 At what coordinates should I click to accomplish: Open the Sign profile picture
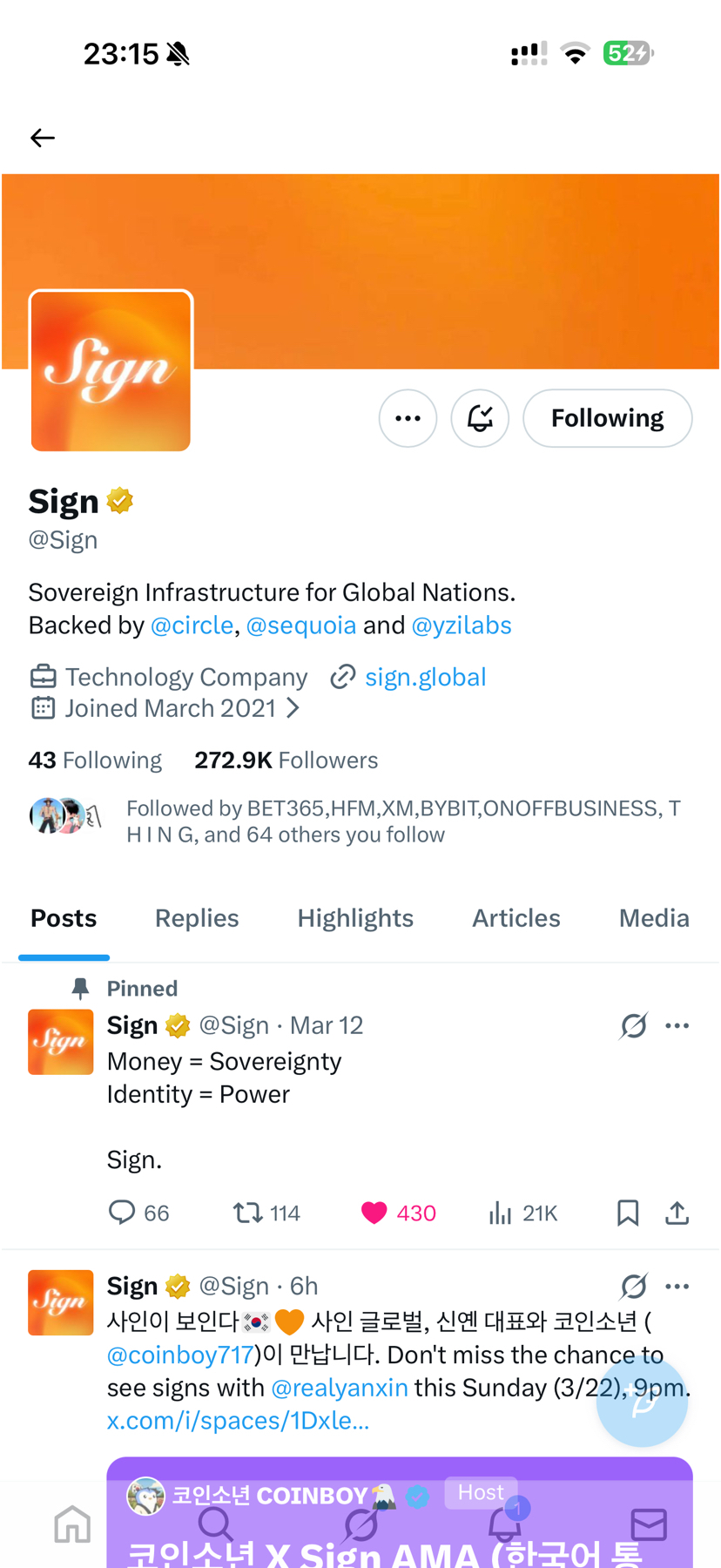(111, 371)
